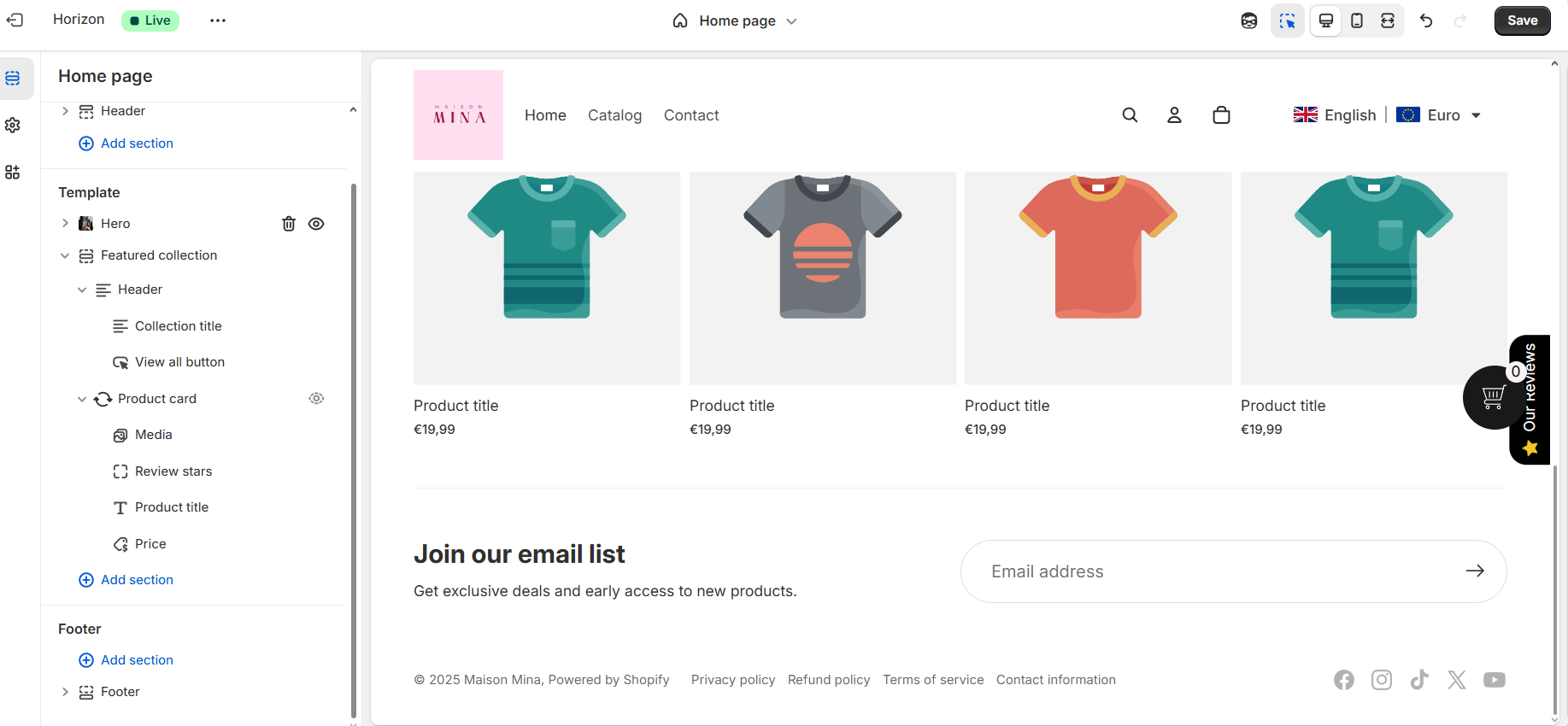Collapse the Featured collection section
This screenshot has width=1568, height=726.
[x=65, y=255]
